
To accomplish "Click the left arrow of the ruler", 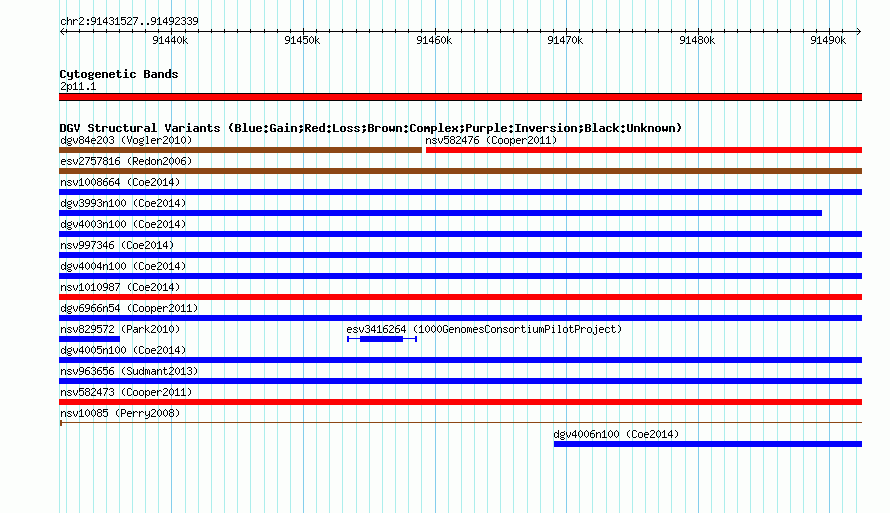I will 62,32.
